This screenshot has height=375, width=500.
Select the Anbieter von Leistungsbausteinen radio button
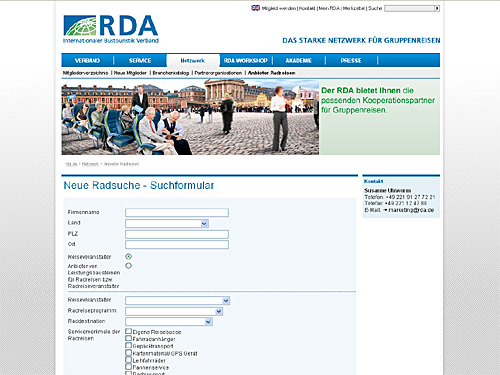click(x=128, y=266)
